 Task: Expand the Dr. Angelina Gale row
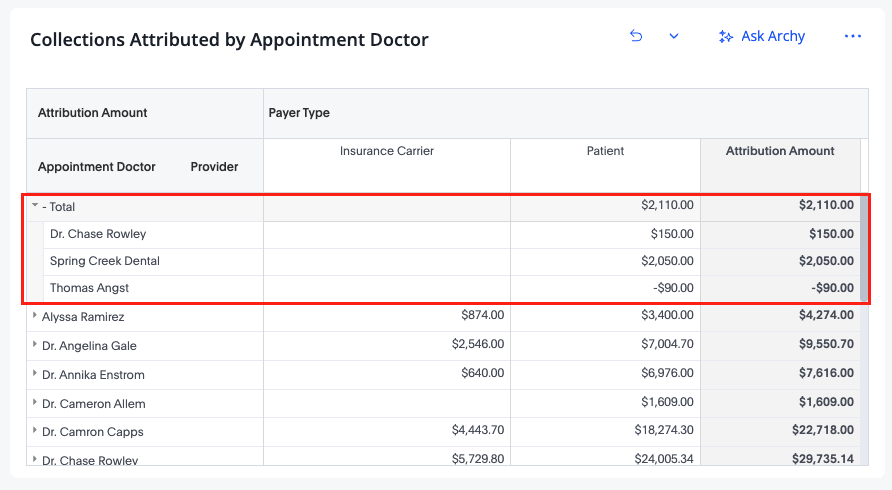(x=35, y=344)
